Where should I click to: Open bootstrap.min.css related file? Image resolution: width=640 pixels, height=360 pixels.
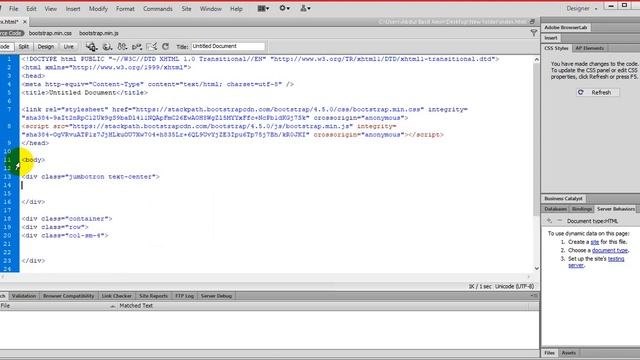click(50, 33)
